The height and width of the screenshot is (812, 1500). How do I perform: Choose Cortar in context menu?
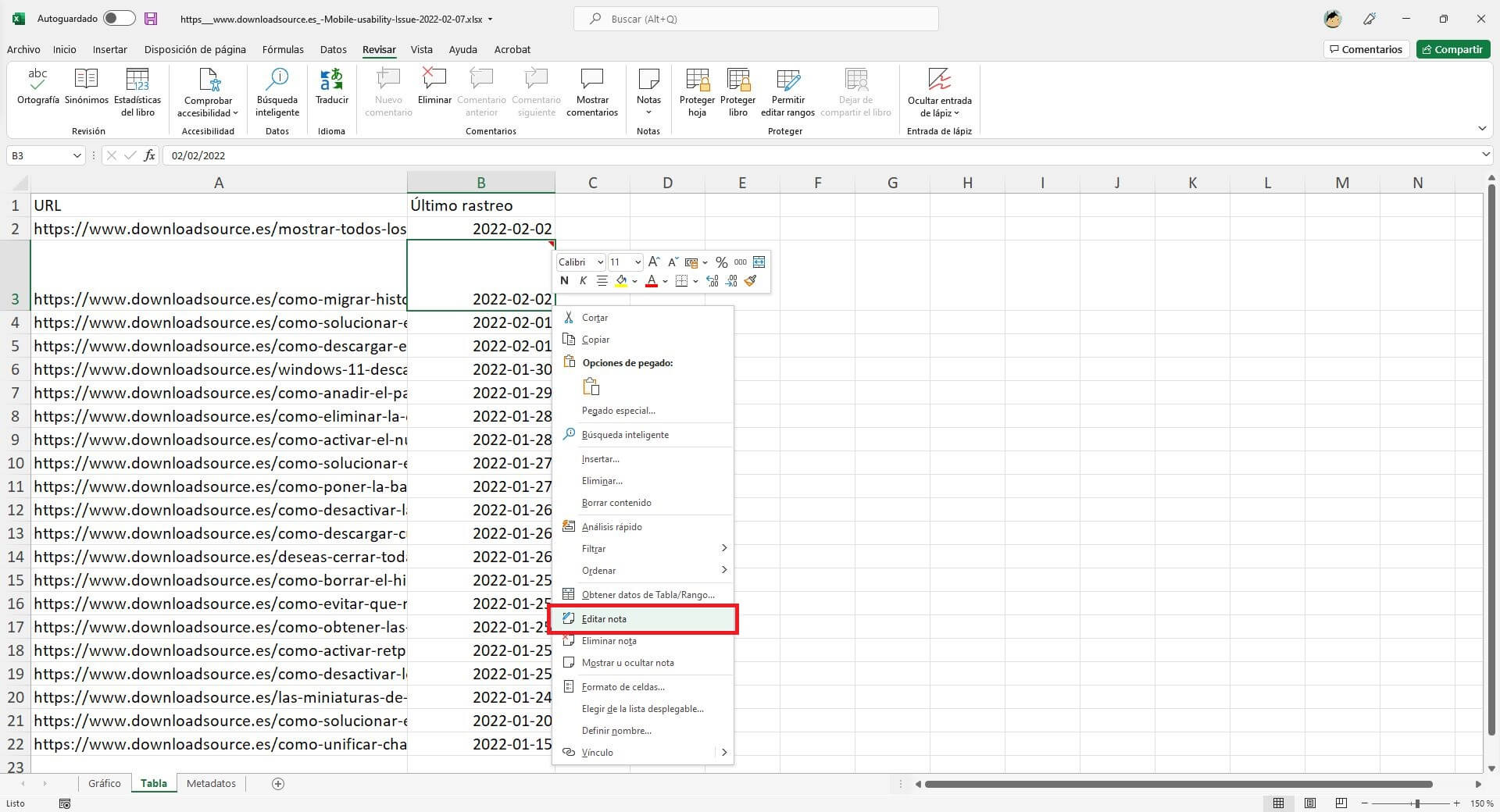(645, 318)
